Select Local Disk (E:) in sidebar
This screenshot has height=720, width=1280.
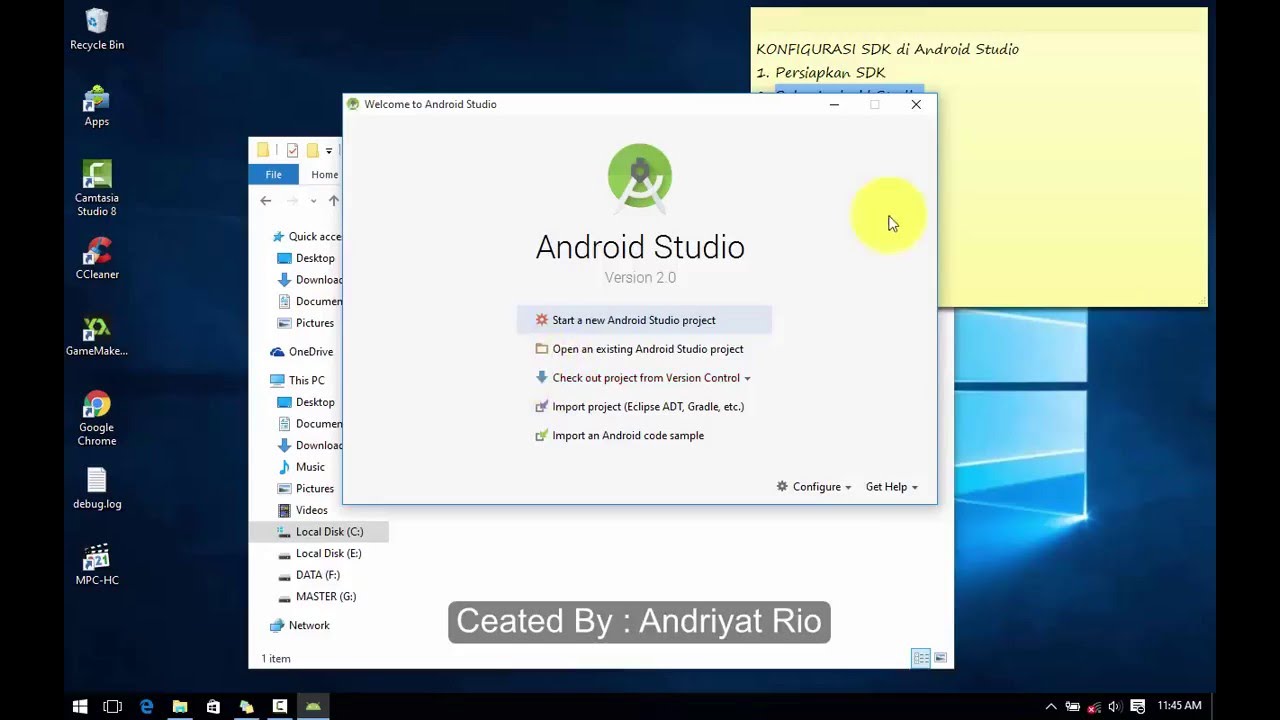tap(319, 553)
